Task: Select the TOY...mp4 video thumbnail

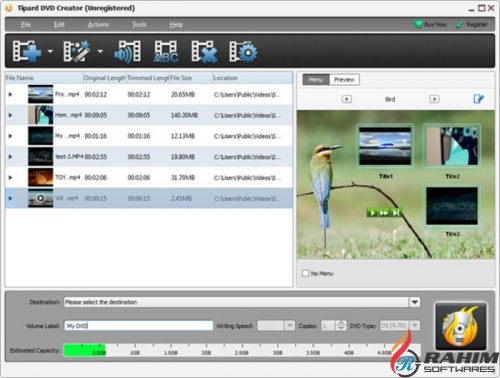Action: (x=40, y=177)
